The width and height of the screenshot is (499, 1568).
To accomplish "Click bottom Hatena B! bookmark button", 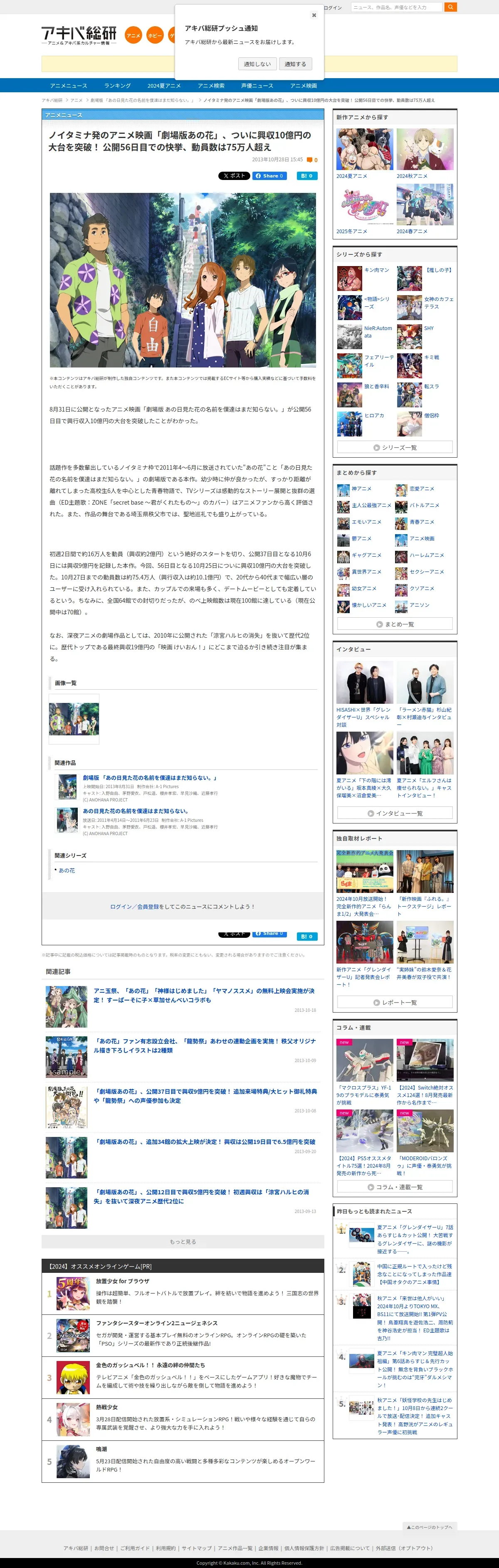I will tap(307, 937).
